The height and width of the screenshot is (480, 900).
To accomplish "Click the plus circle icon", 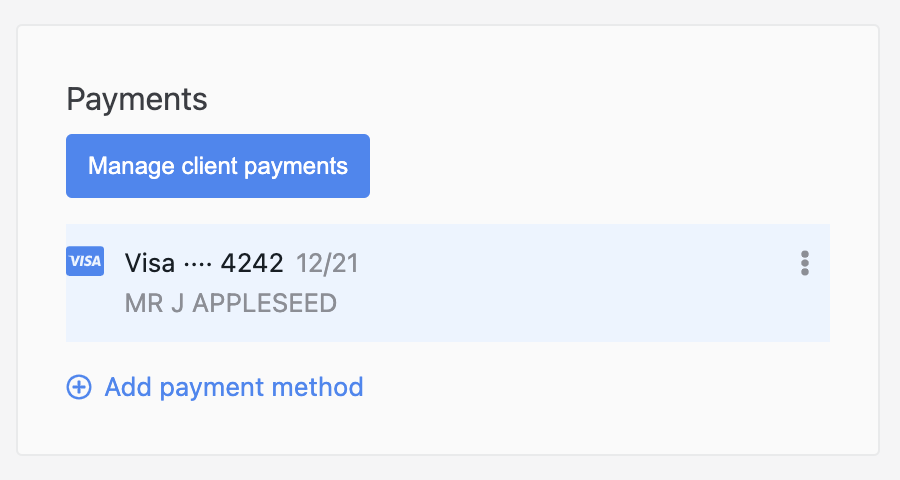I will point(78,387).
